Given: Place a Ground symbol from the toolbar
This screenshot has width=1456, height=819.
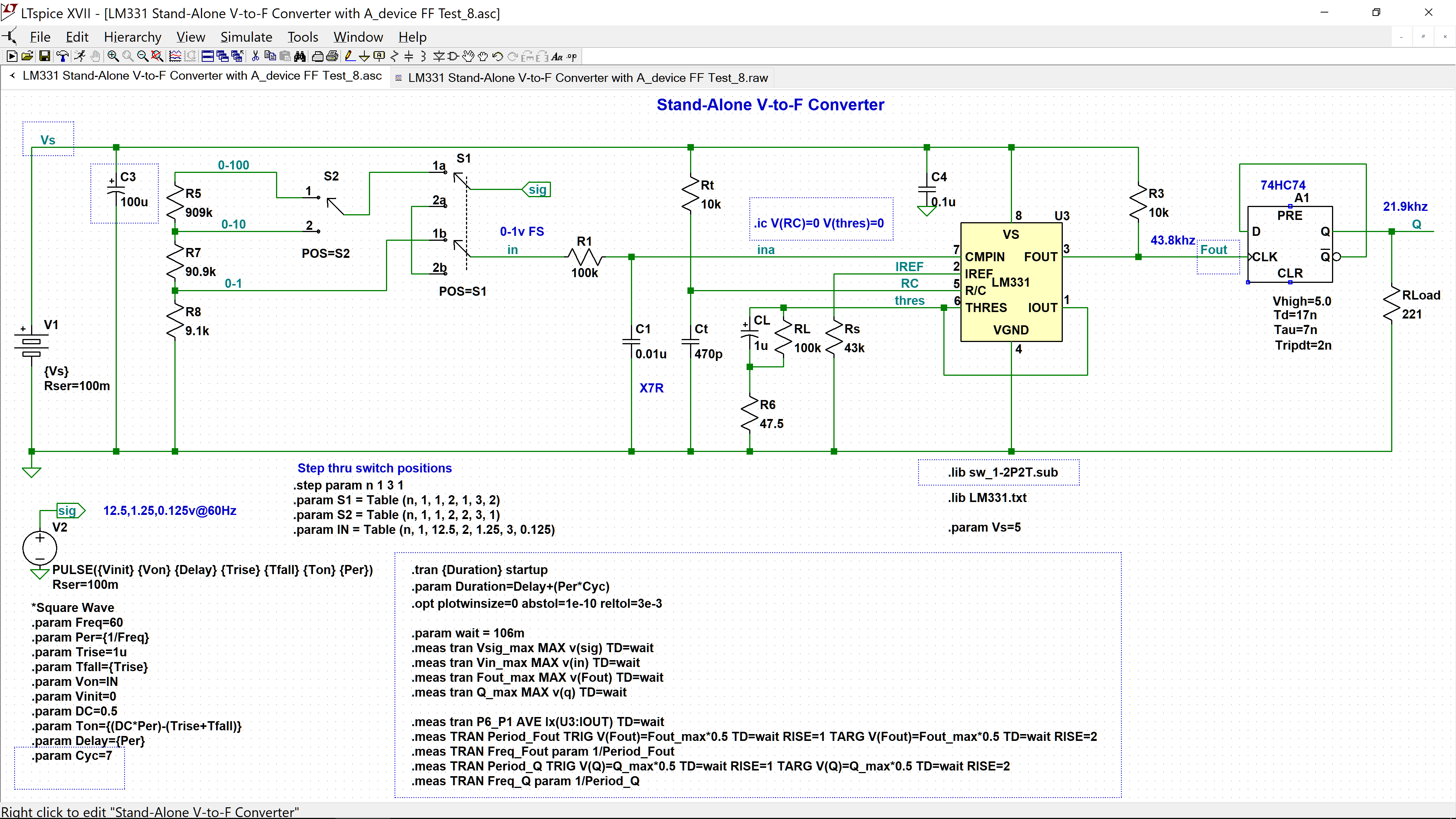Looking at the screenshot, I should 364,56.
